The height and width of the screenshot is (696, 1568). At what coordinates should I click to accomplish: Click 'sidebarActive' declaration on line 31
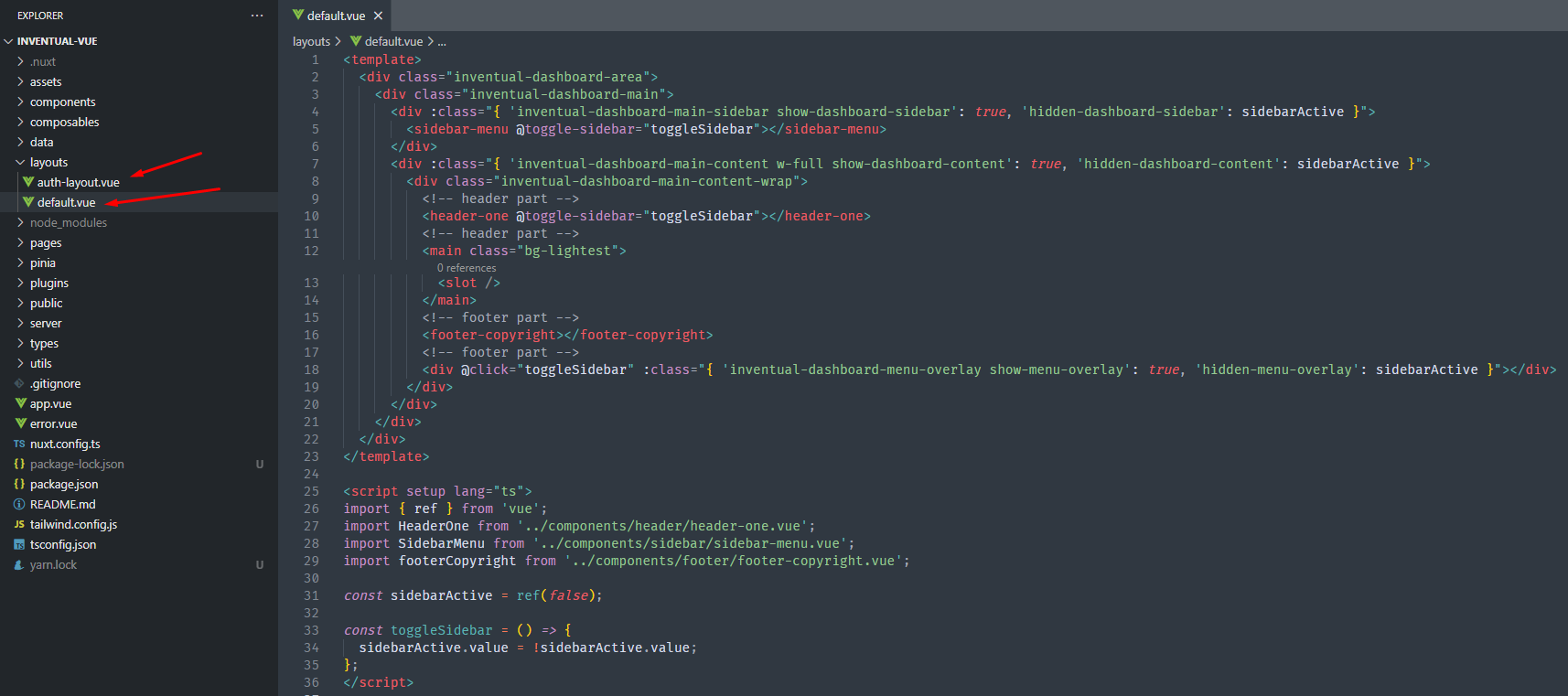[x=442, y=595]
